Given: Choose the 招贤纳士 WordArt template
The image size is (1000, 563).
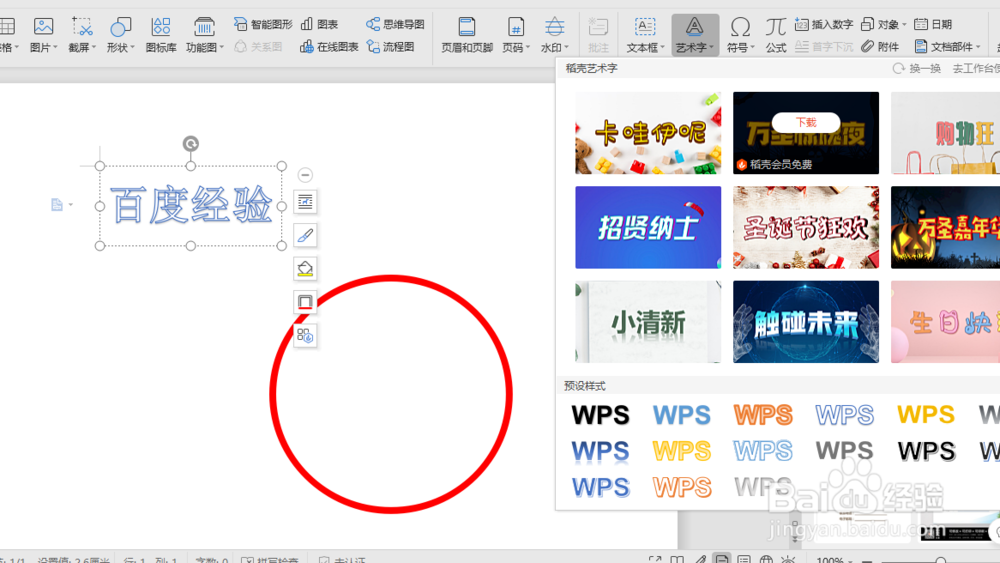Looking at the screenshot, I should [x=648, y=227].
